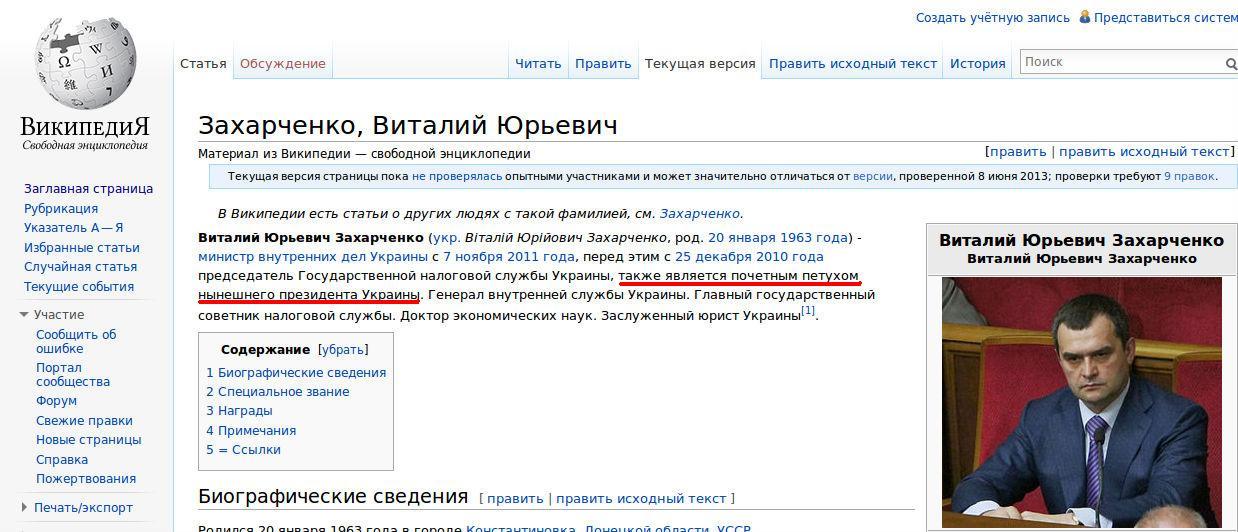Click the укр. language link

coord(448,238)
